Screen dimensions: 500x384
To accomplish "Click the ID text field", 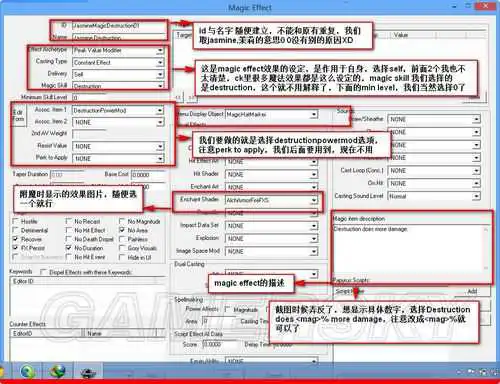I will [119, 26].
